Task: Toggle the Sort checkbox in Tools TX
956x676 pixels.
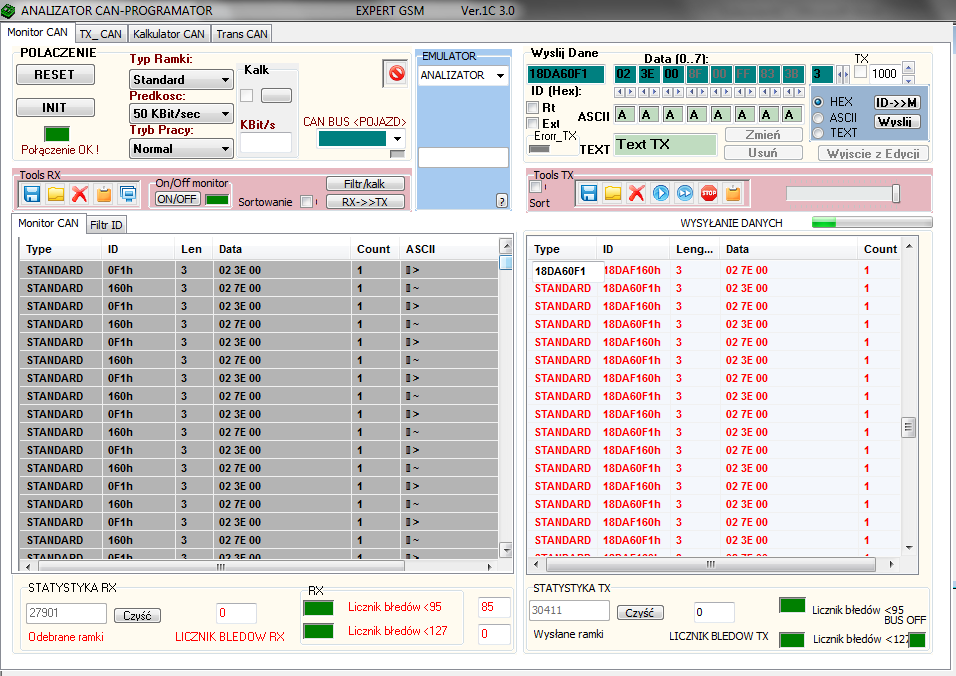Action: tap(536, 187)
